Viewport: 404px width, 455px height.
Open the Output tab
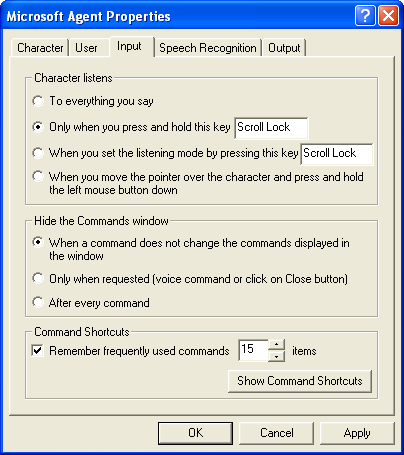[284, 48]
